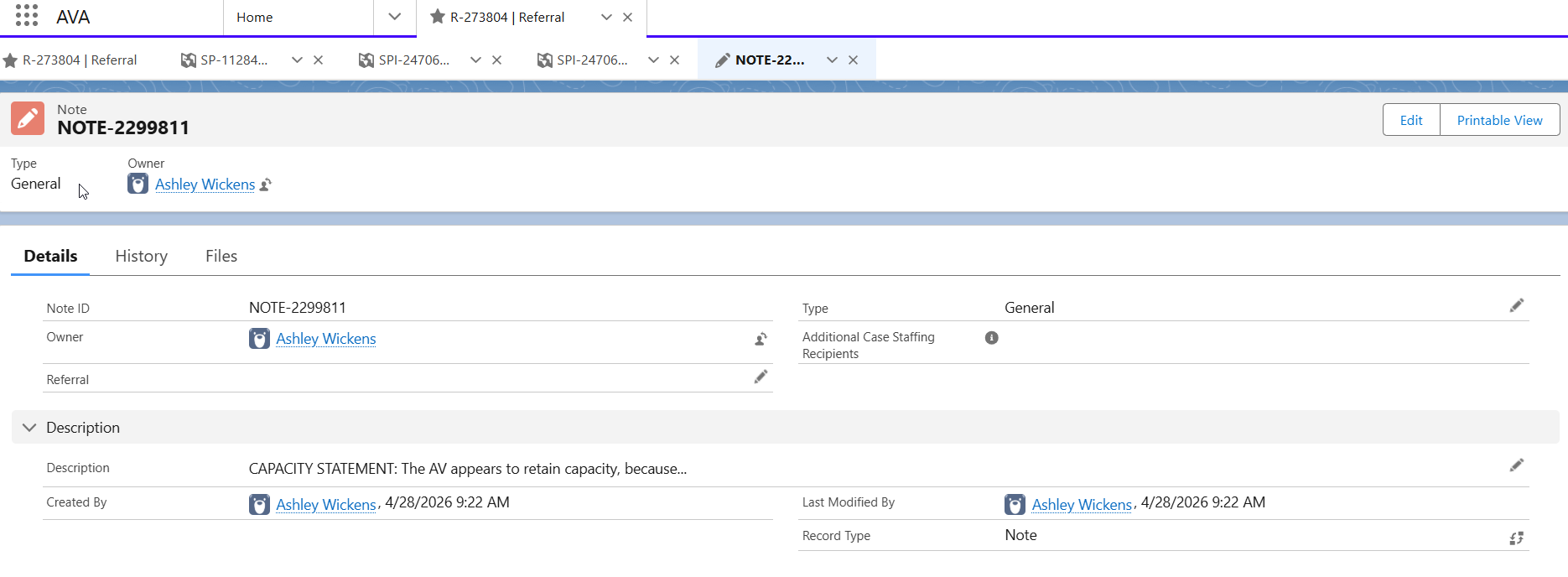Switch to the History tab

point(141,256)
